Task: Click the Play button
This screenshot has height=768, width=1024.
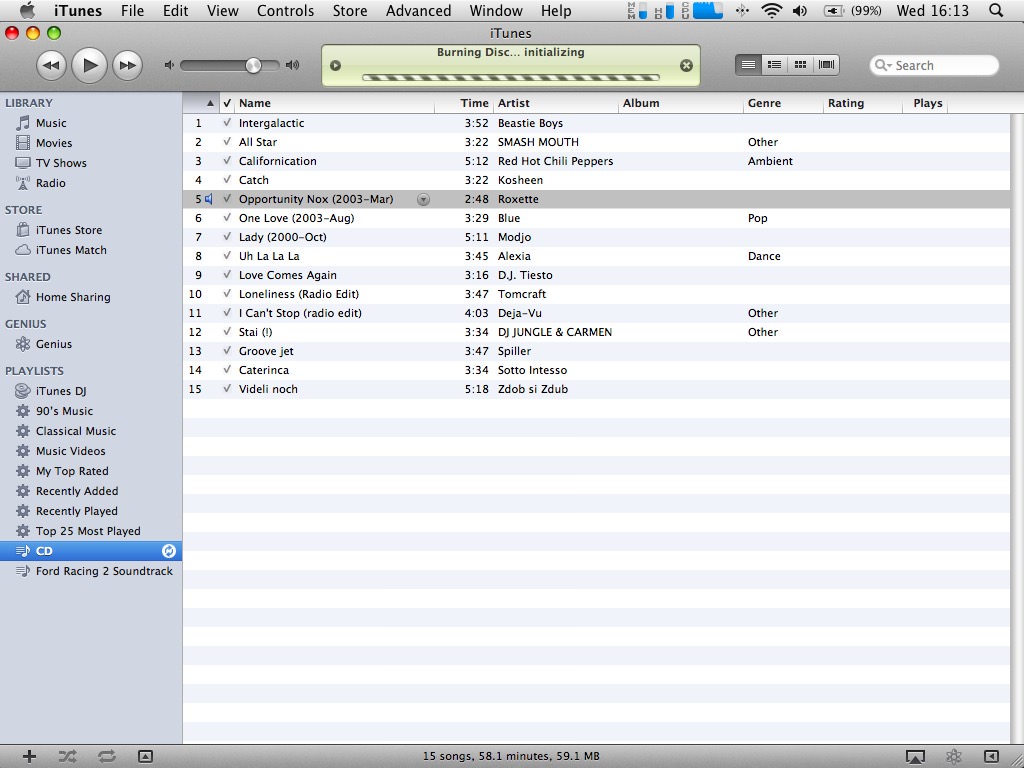Action: [89, 65]
